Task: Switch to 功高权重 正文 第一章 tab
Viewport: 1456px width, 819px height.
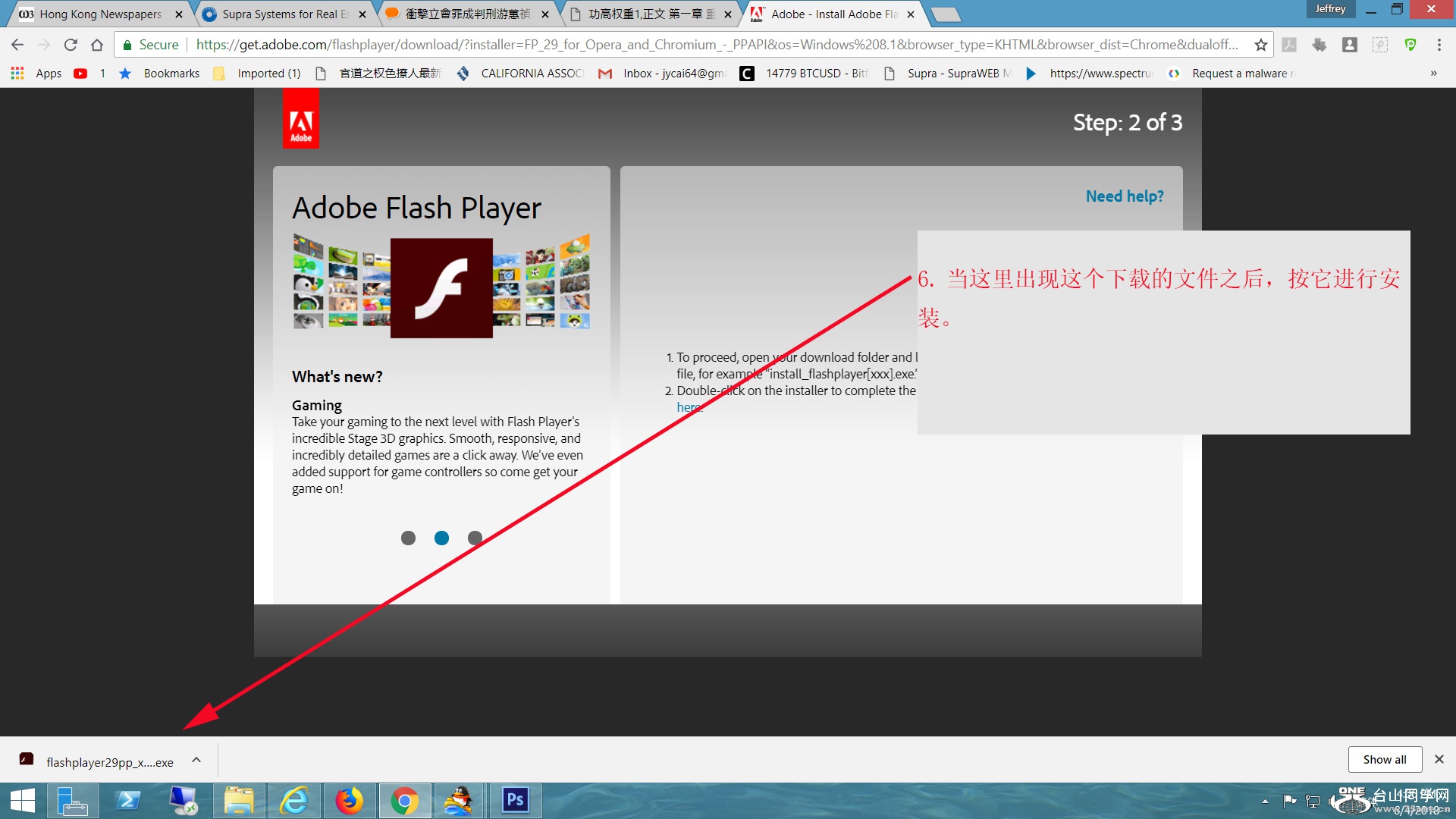Action: pos(651,14)
